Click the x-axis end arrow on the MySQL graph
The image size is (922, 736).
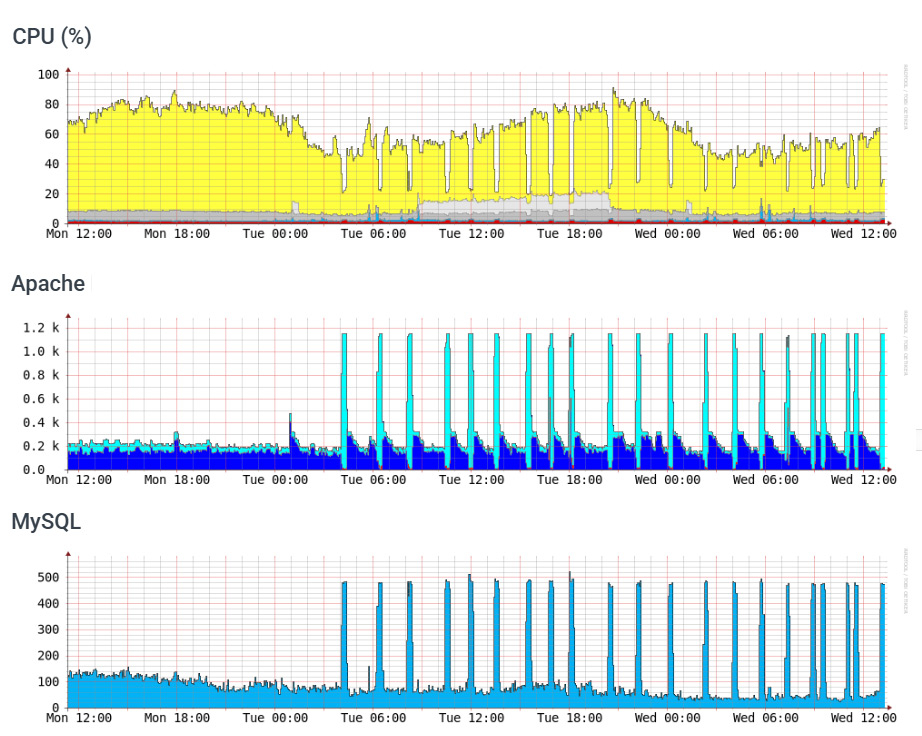888,707
